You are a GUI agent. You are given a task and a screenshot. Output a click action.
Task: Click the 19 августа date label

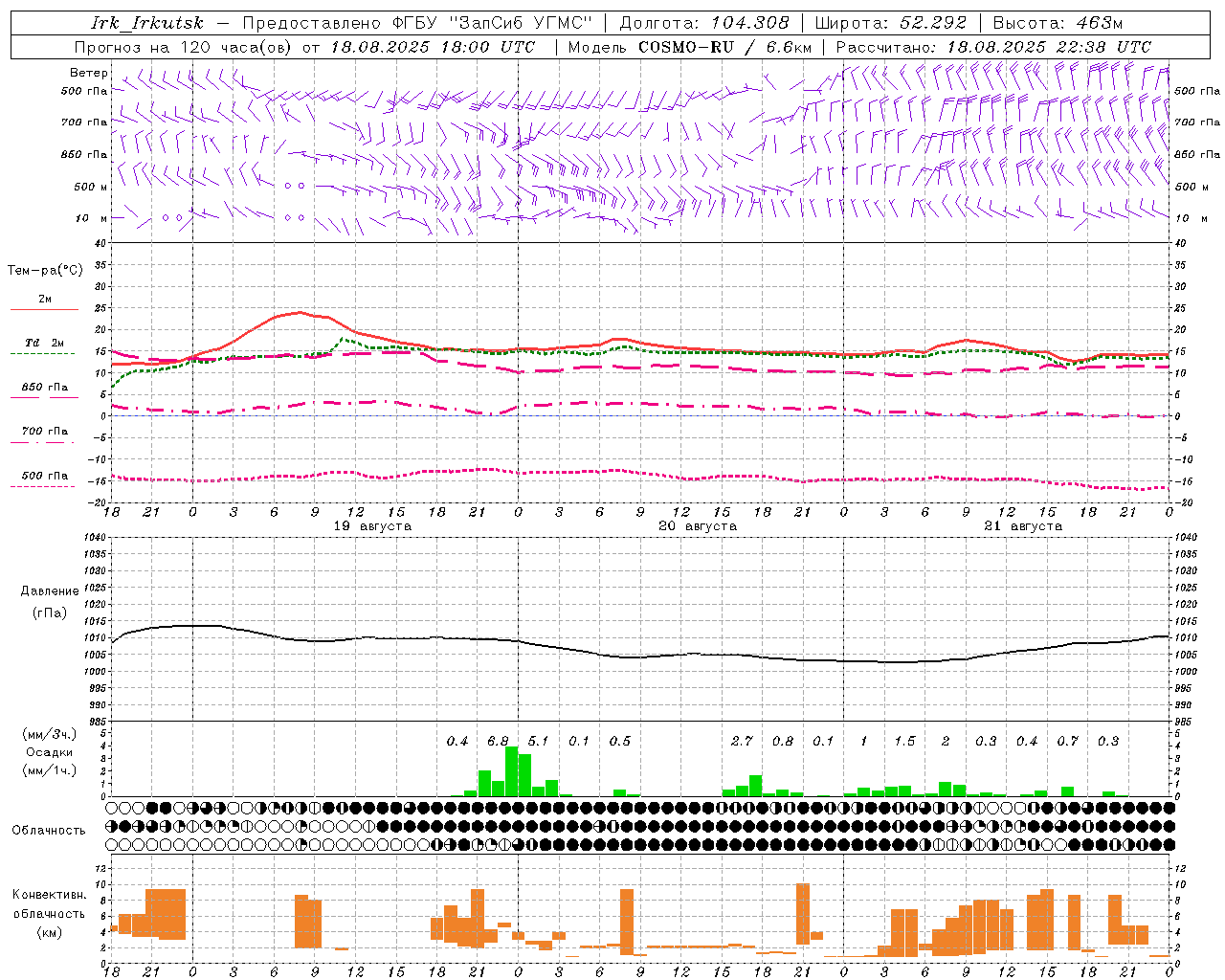[x=372, y=526]
